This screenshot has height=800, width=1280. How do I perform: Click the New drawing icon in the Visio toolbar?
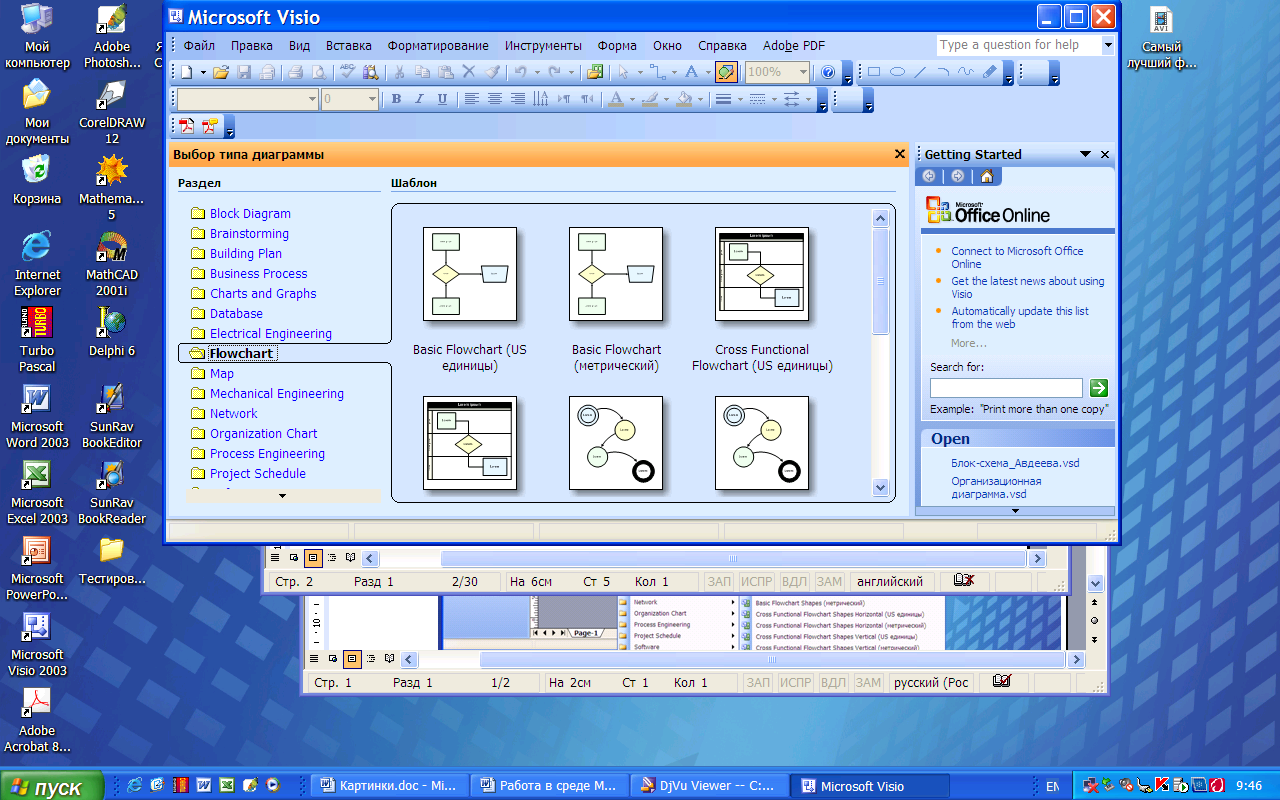point(187,72)
